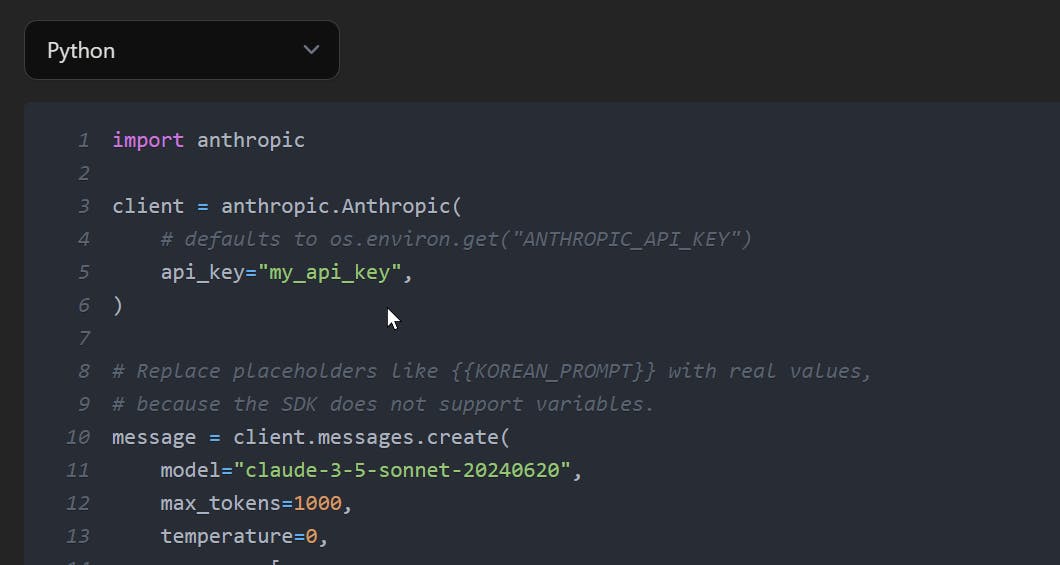Click the comment about KOREAN_PROMPT placeholders on line 8
The image size is (1060, 565).
click(492, 371)
